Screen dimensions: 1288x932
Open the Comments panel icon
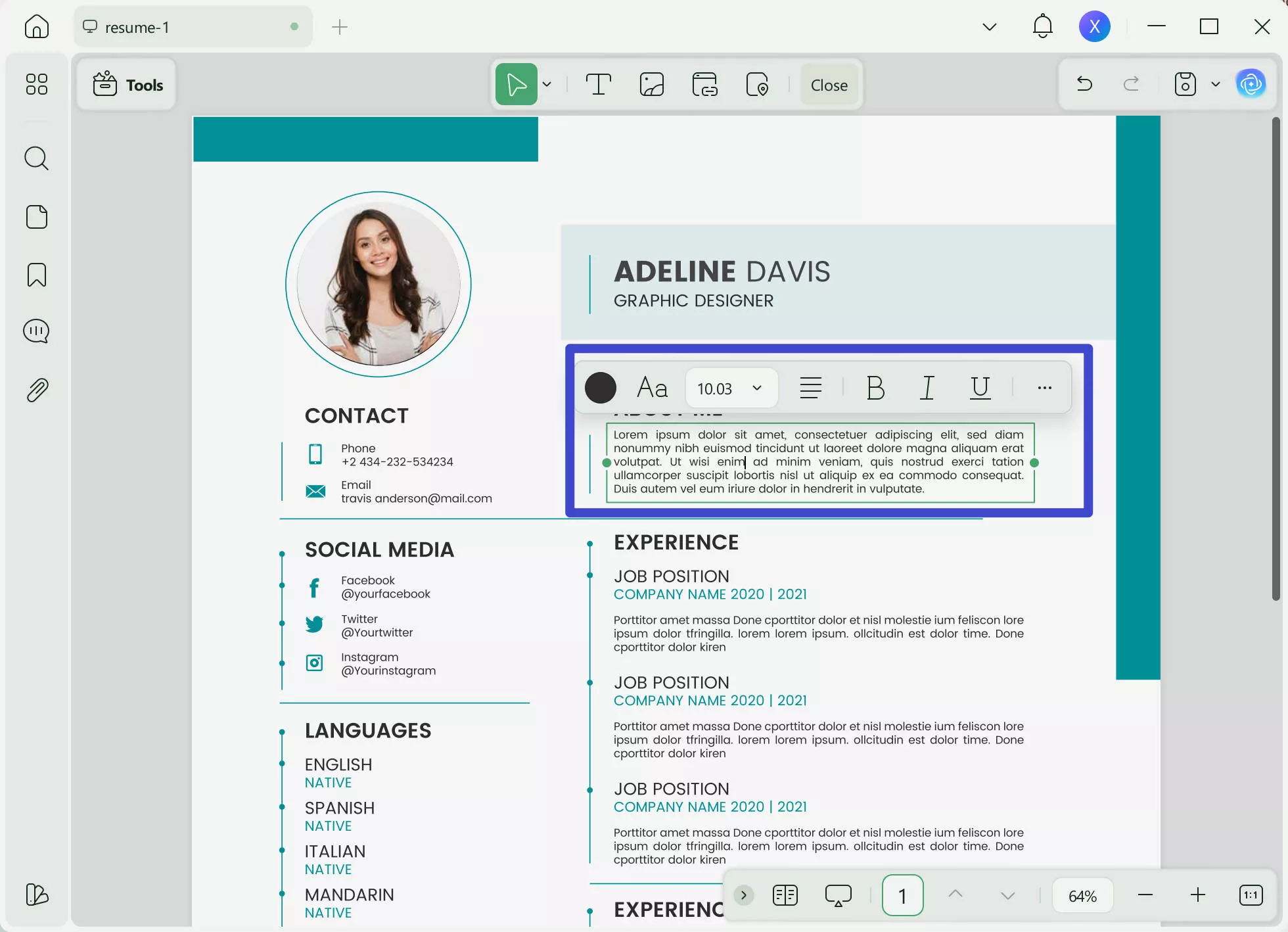click(x=36, y=331)
